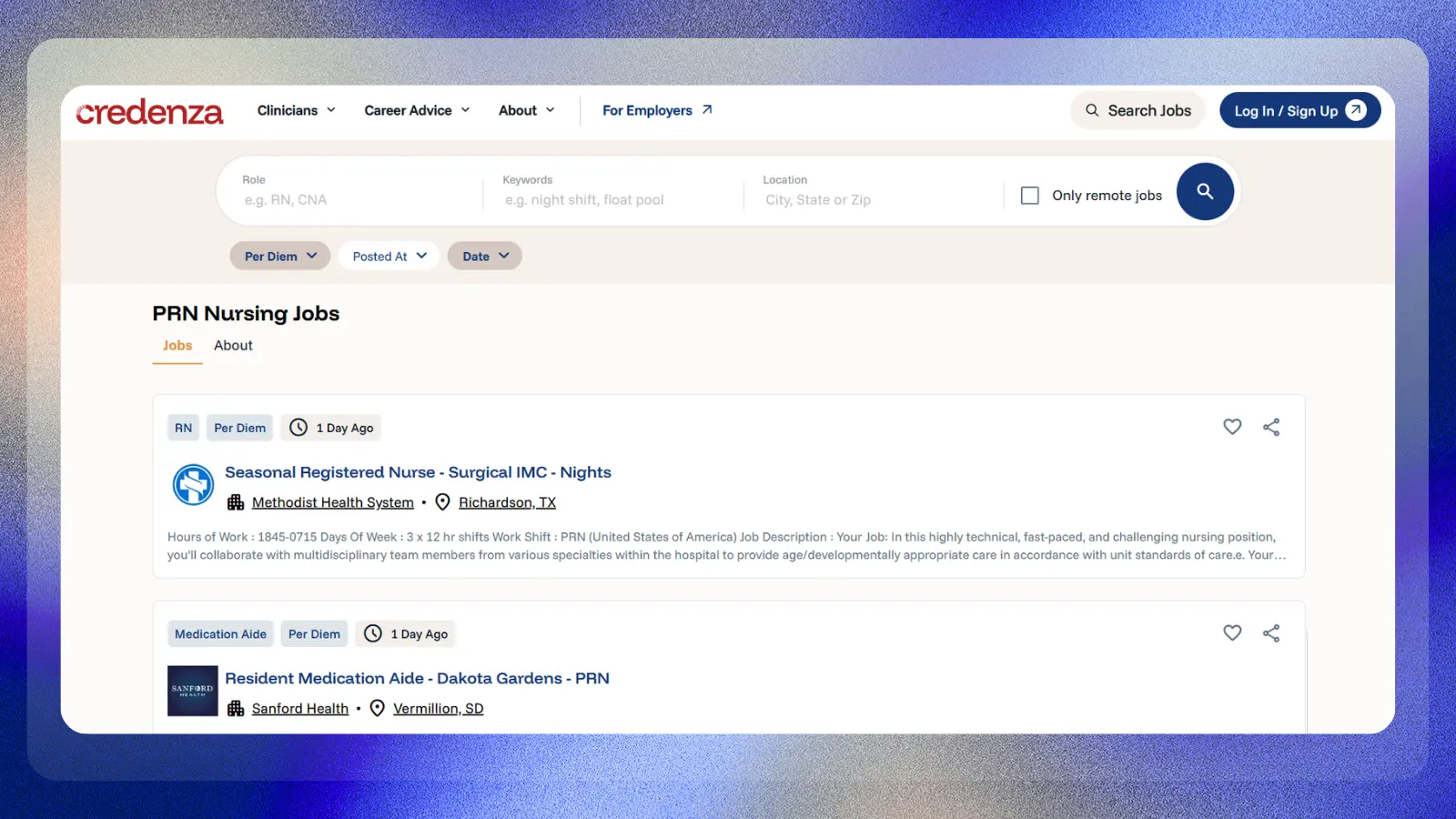Click the location pin beside Richardson, TX
The image size is (1456, 819).
point(443,502)
